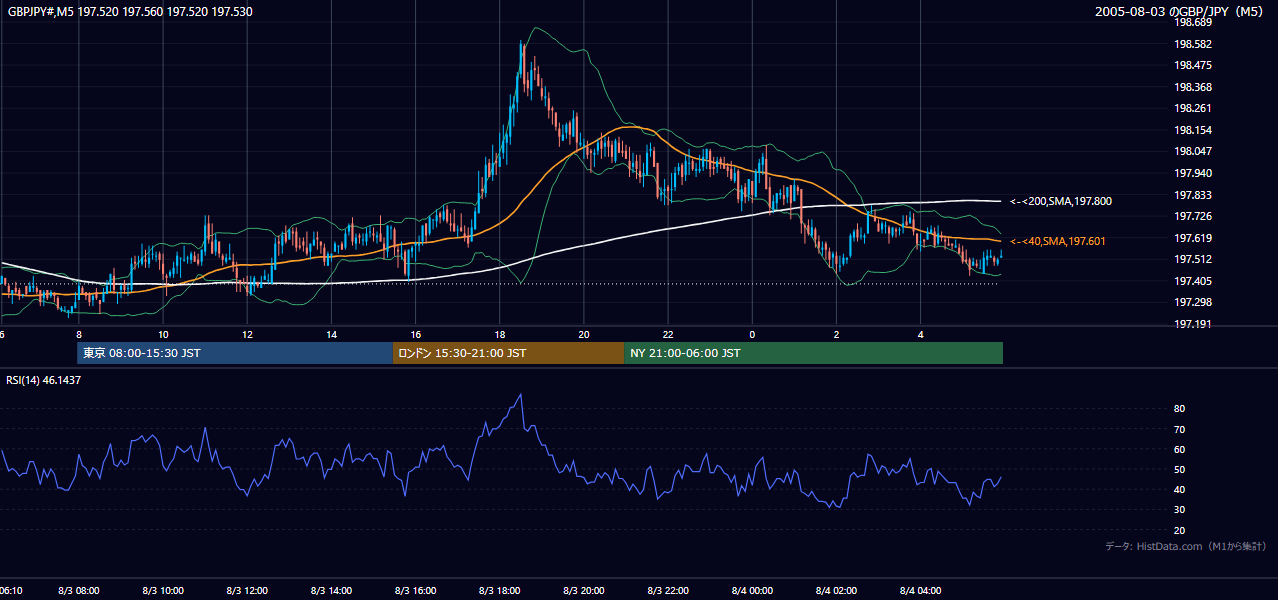Click the 2005-08-03 GBP/JPY (M5) chart title
This screenshot has height=600, width=1278.
(1180, 12)
